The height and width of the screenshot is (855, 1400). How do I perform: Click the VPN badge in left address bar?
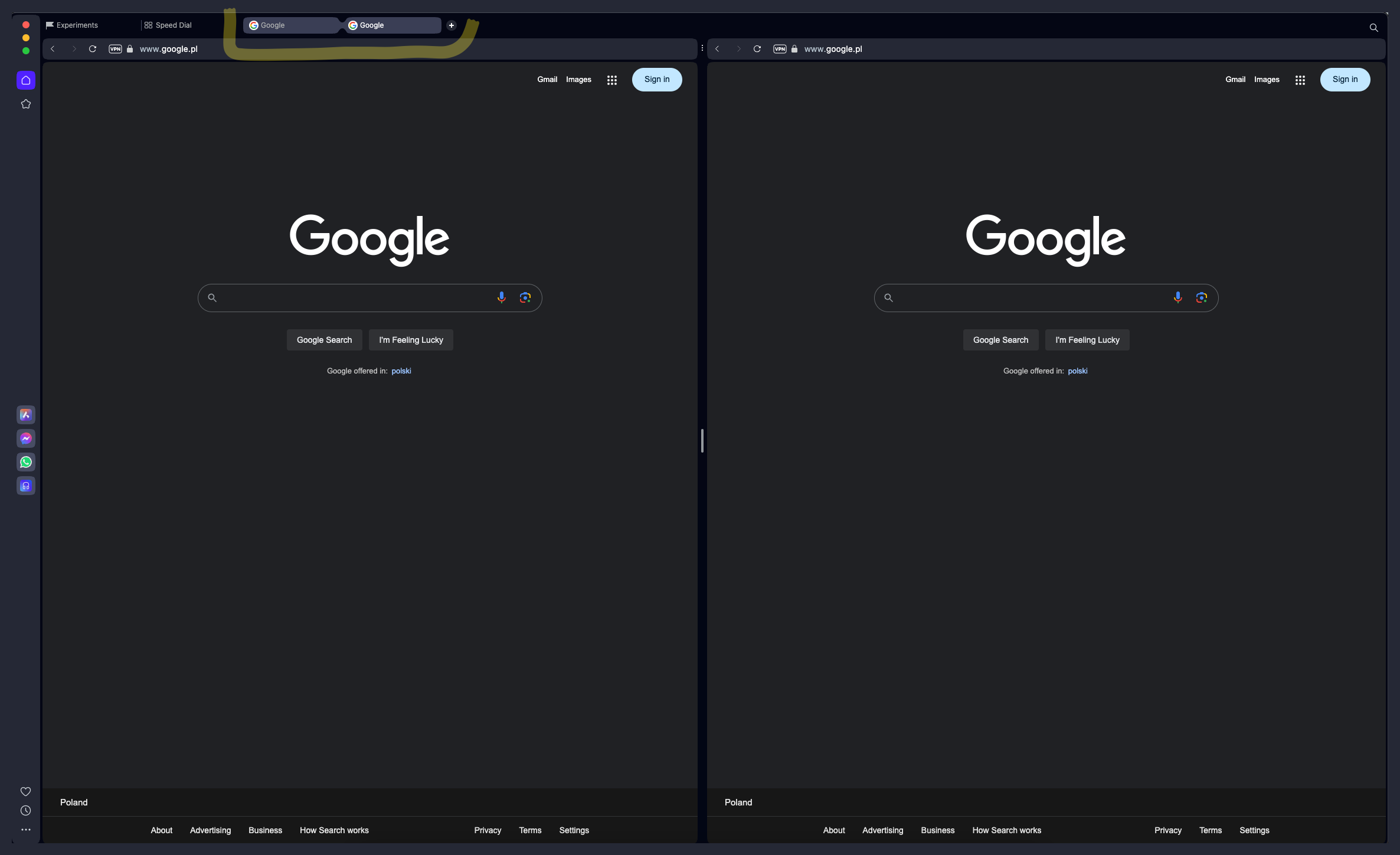115,49
